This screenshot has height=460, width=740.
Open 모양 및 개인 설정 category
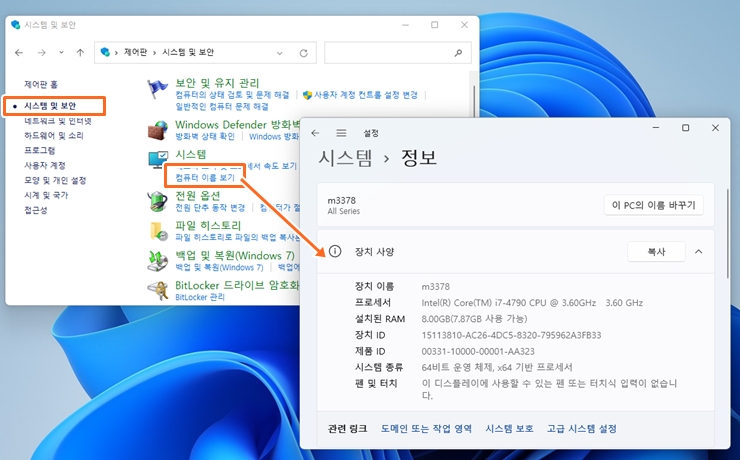pyautogui.click(x=55, y=180)
